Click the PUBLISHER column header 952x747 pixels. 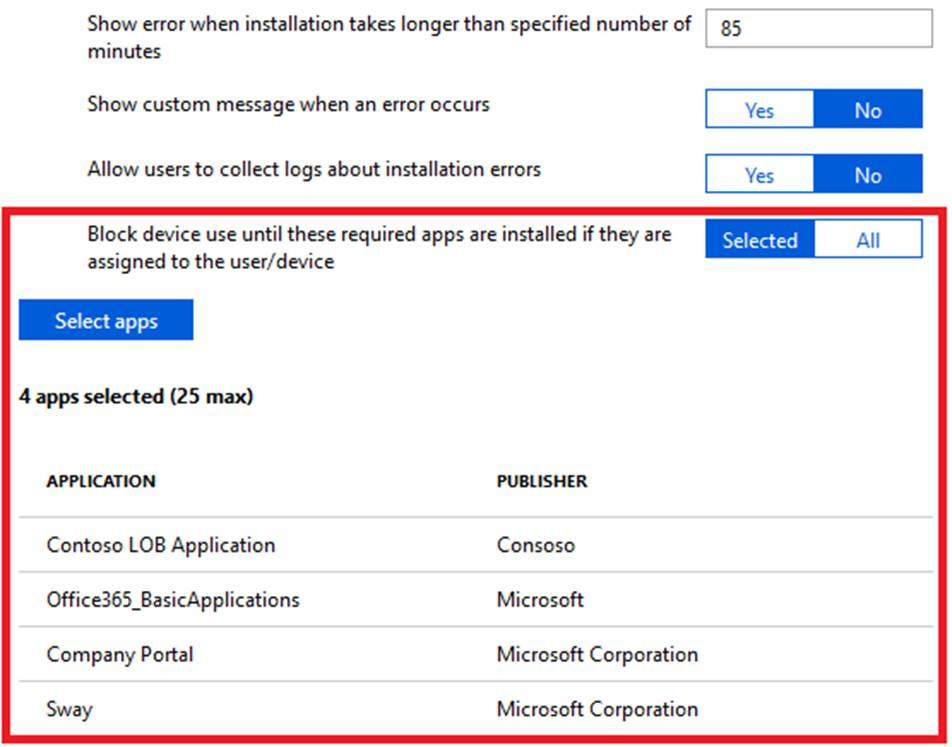pyautogui.click(x=542, y=482)
